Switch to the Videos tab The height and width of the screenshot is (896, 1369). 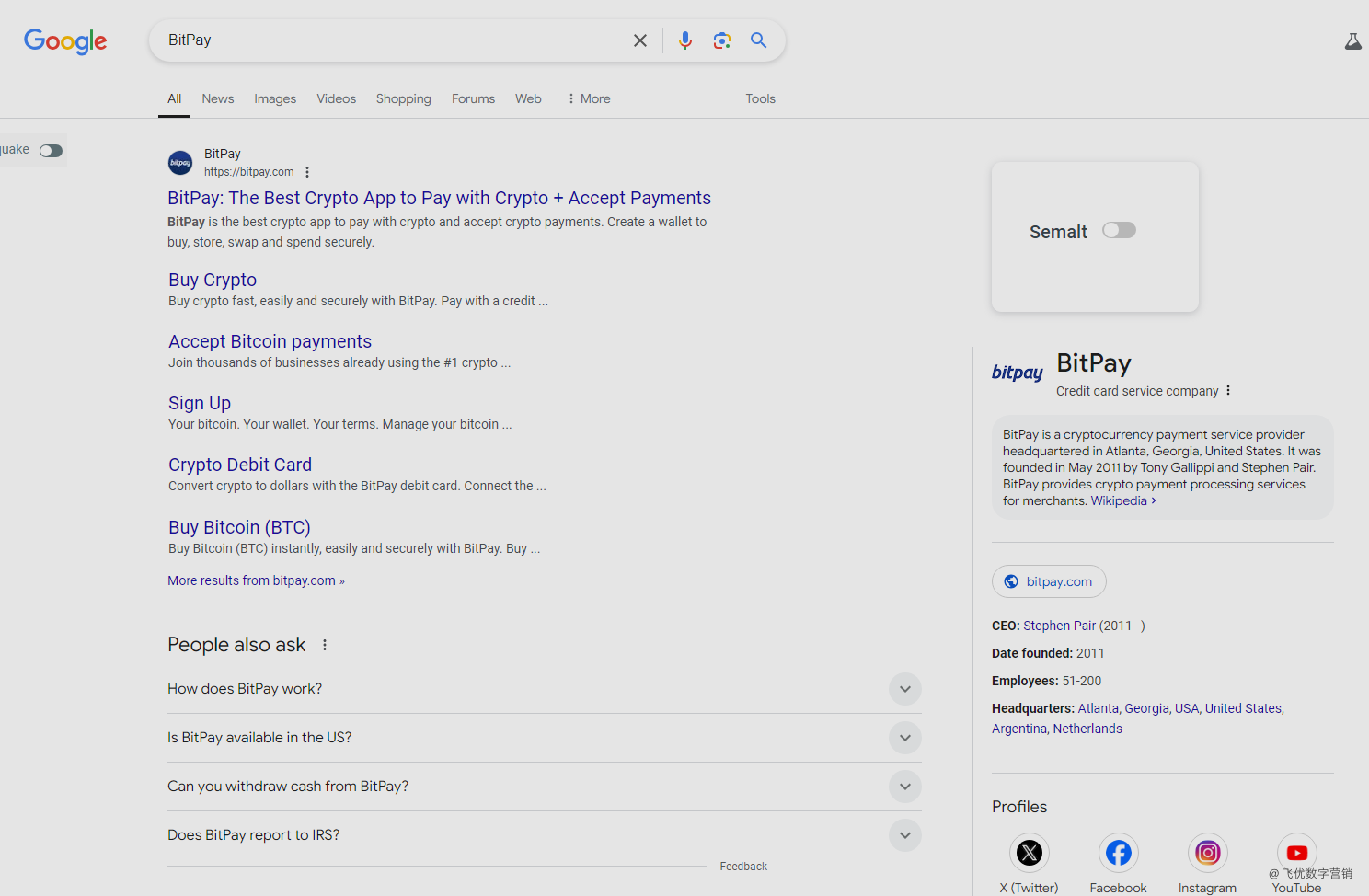[337, 98]
